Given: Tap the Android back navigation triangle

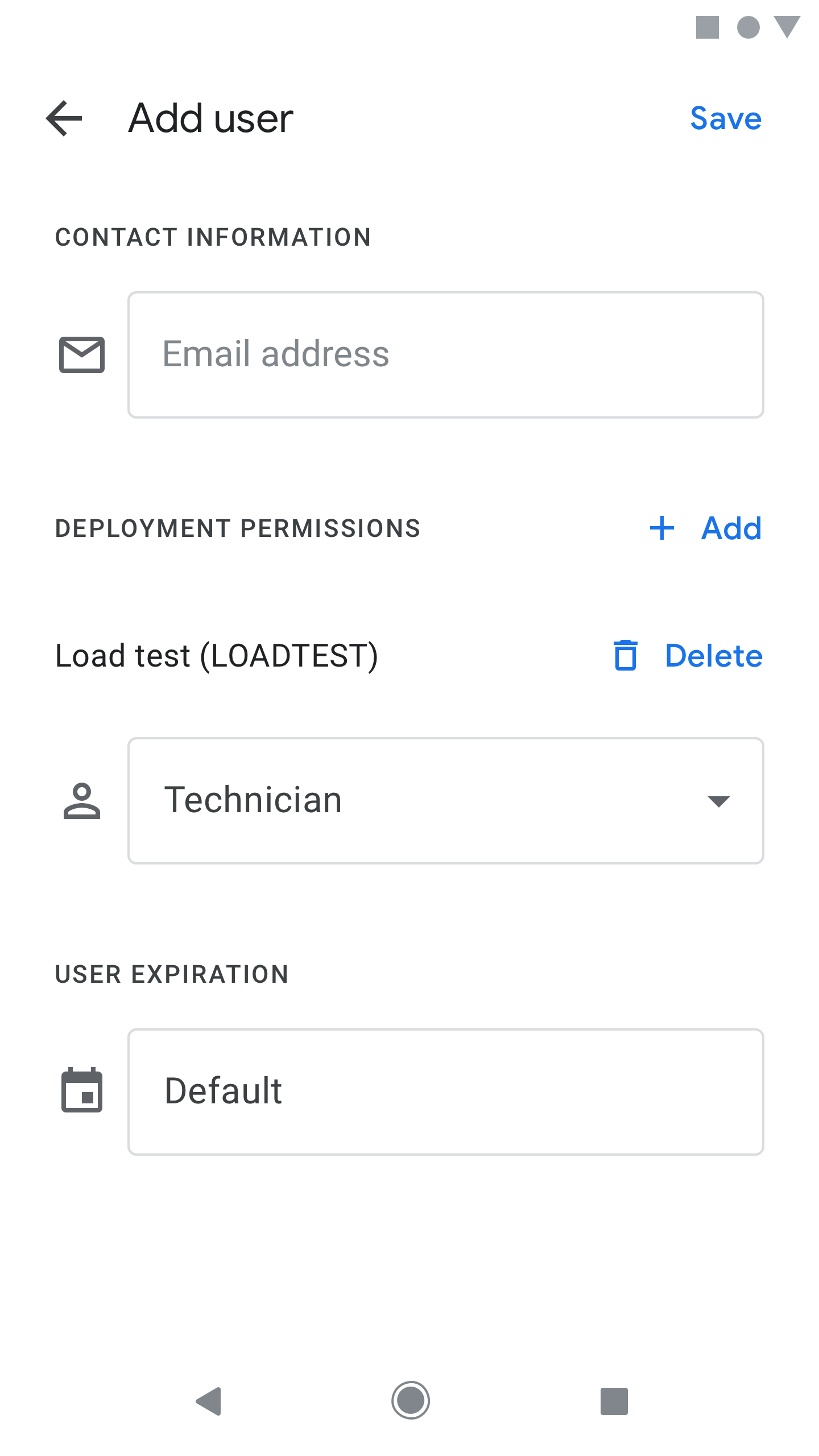Looking at the screenshot, I should point(208,1401).
